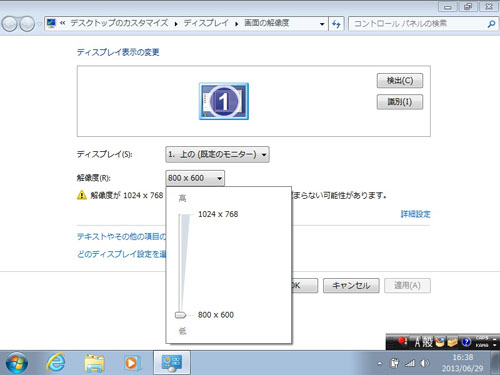
Task: Click the address bar refresh icon
Action: click(x=336, y=24)
